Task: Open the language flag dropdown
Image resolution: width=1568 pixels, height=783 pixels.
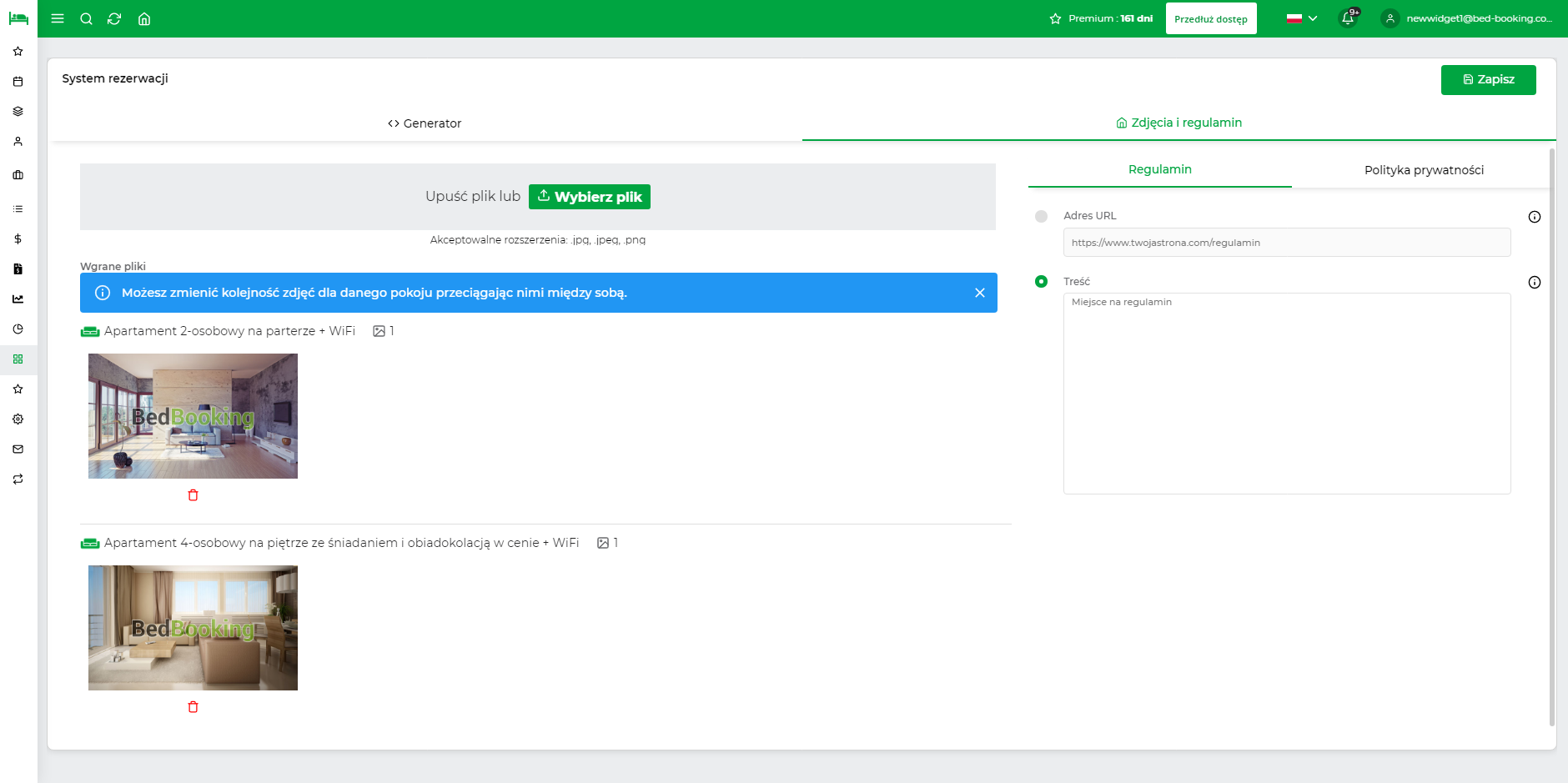Action: click(x=1301, y=18)
